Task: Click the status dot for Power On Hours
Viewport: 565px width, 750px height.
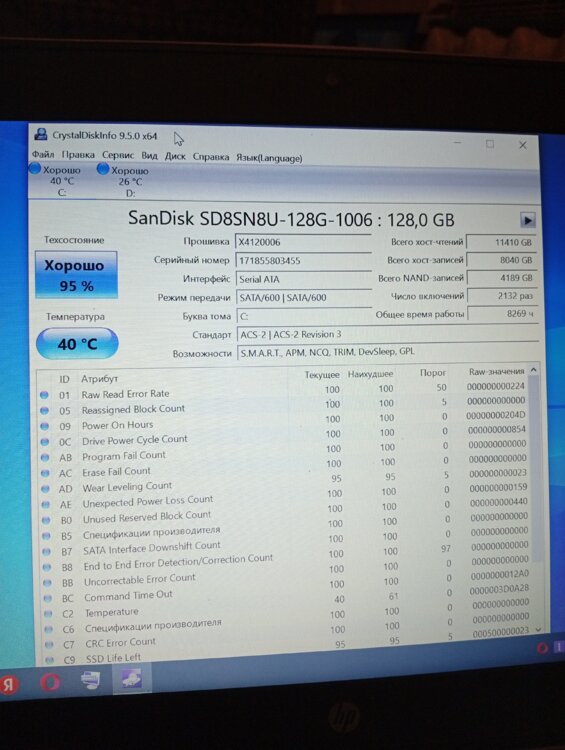Action: tap(44, 426)
